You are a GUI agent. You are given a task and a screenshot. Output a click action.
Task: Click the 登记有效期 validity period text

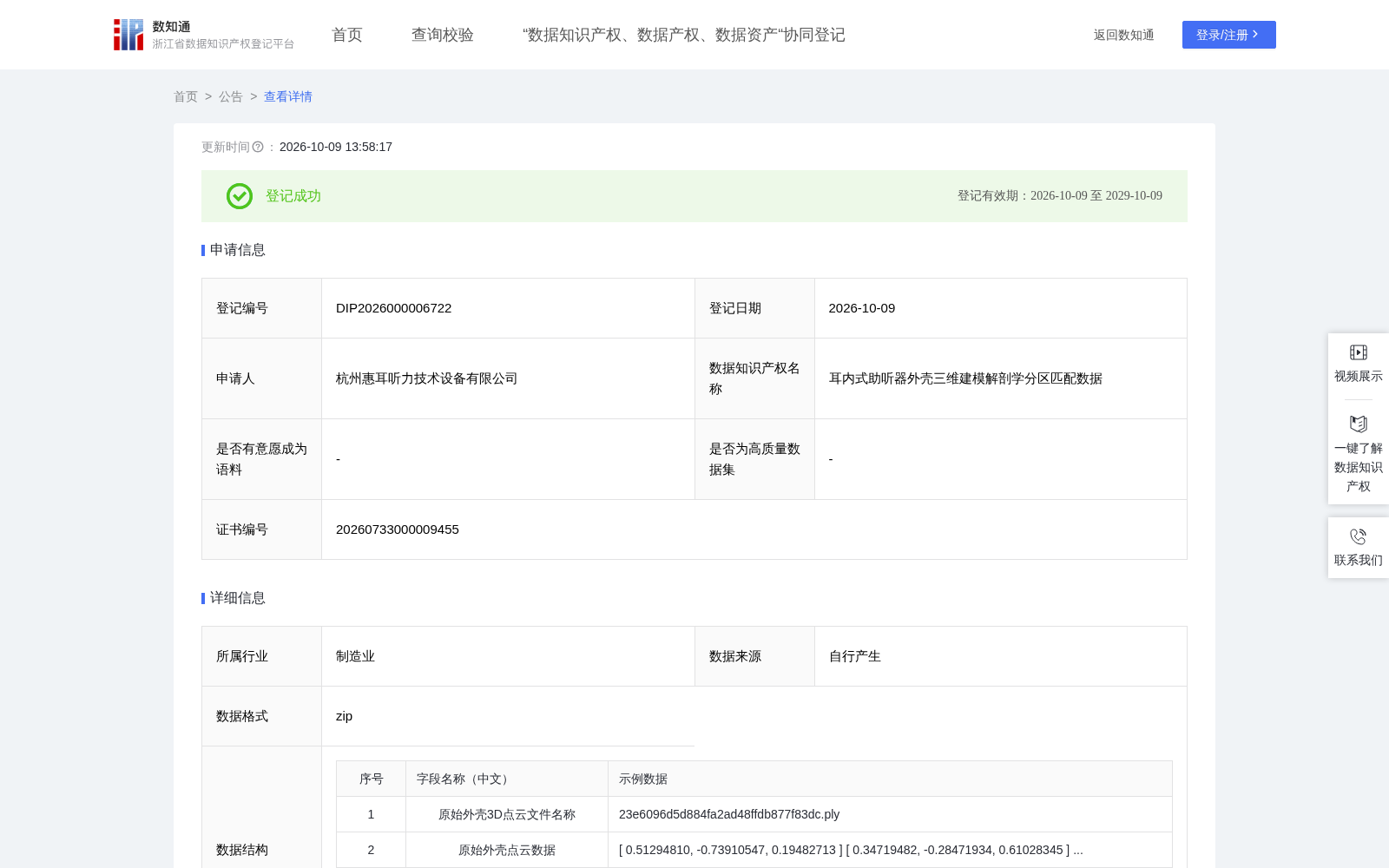pos(1060,196)
